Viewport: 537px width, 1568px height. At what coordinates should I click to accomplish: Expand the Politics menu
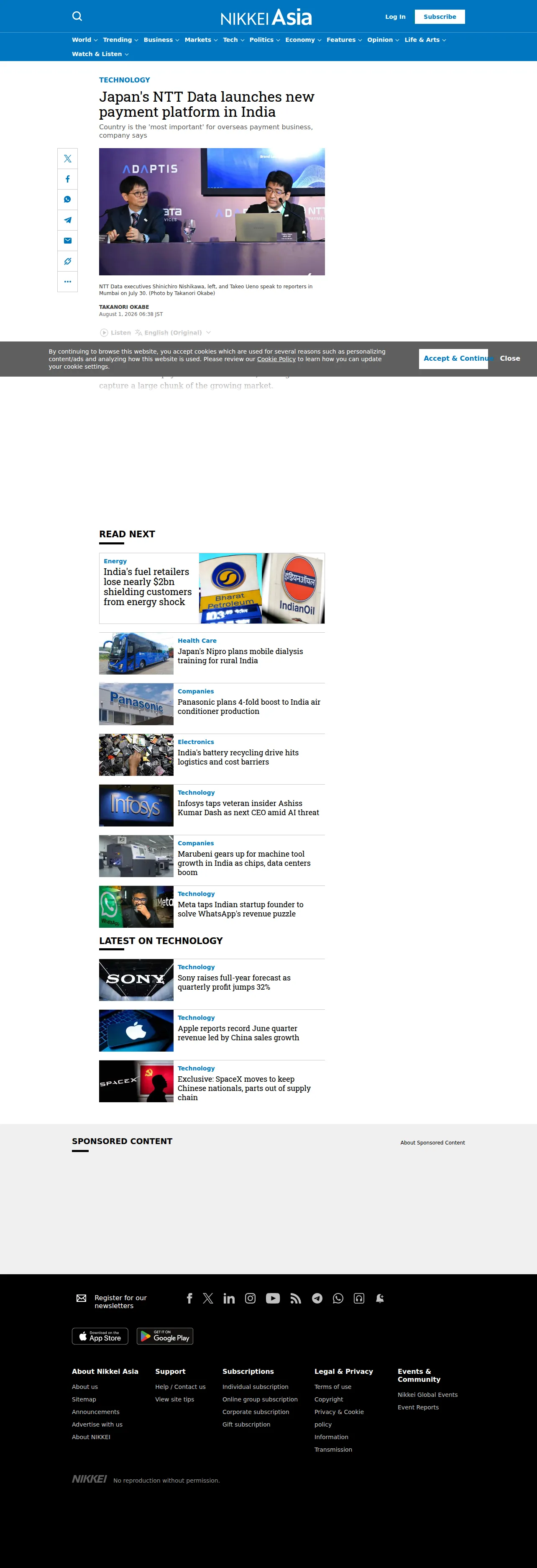click(265, 40)
